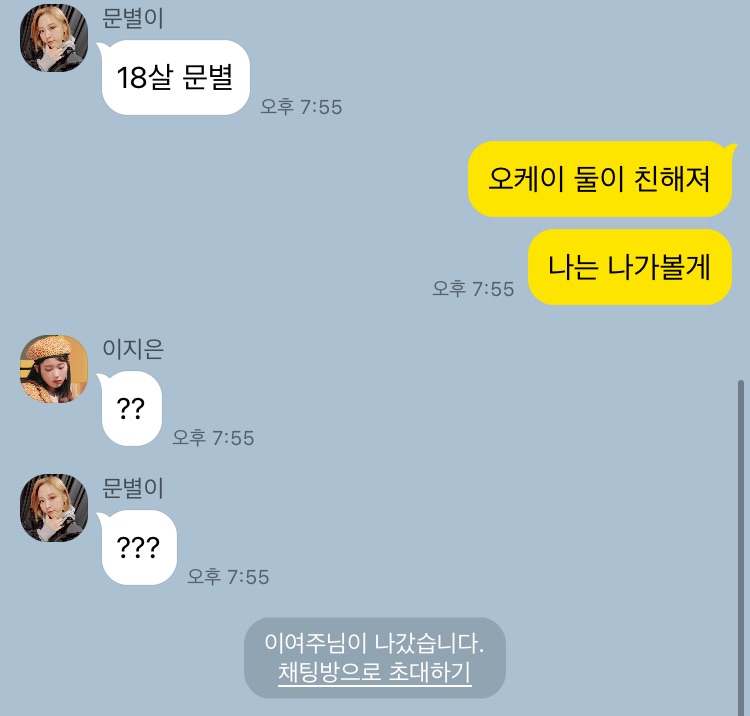Screen dimensions: 750x716
Task: Select the yellow 오케이 둘이 친해져 bubble
Action: point(602,179)
